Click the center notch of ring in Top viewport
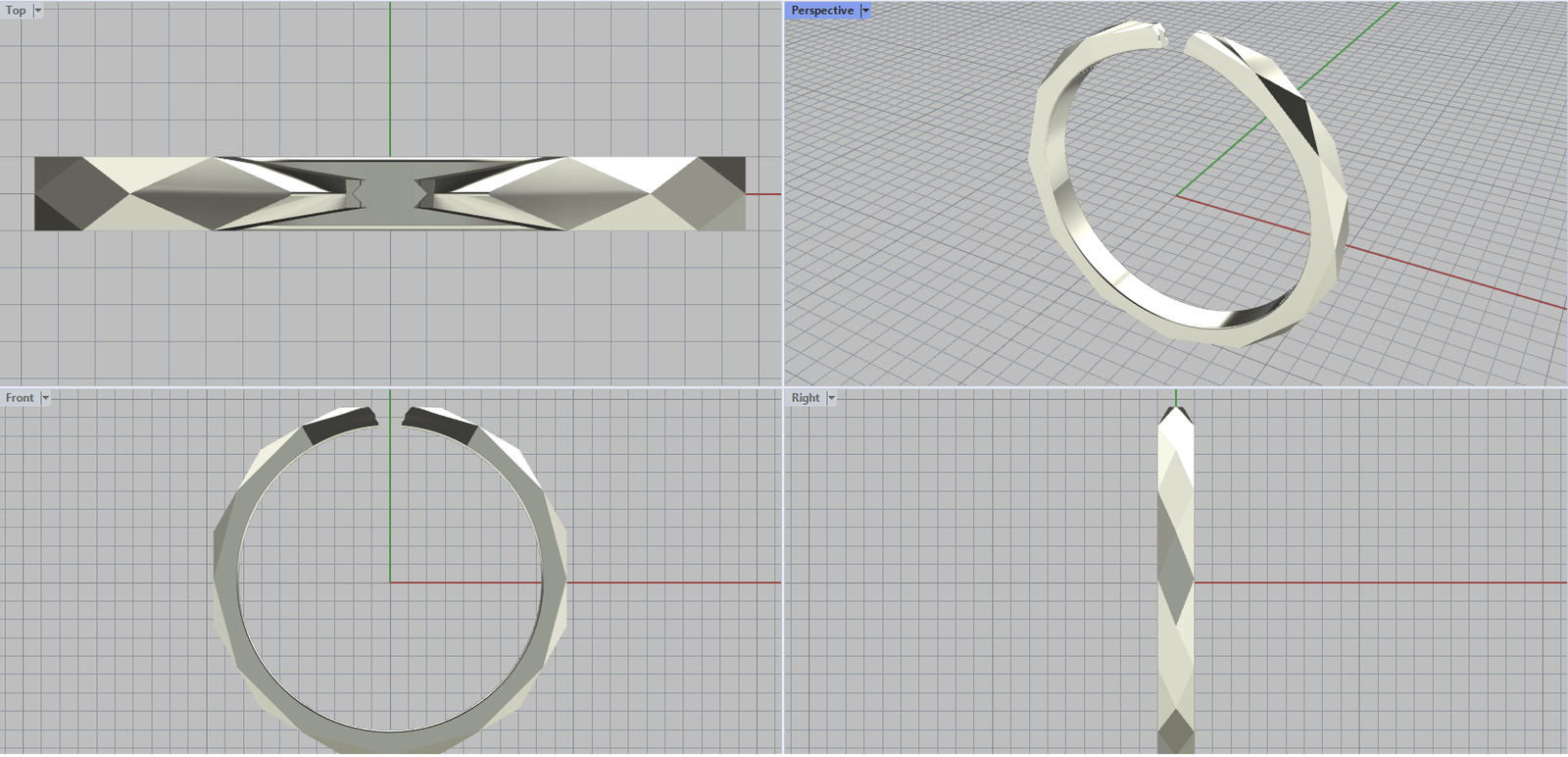 point(390,193)
